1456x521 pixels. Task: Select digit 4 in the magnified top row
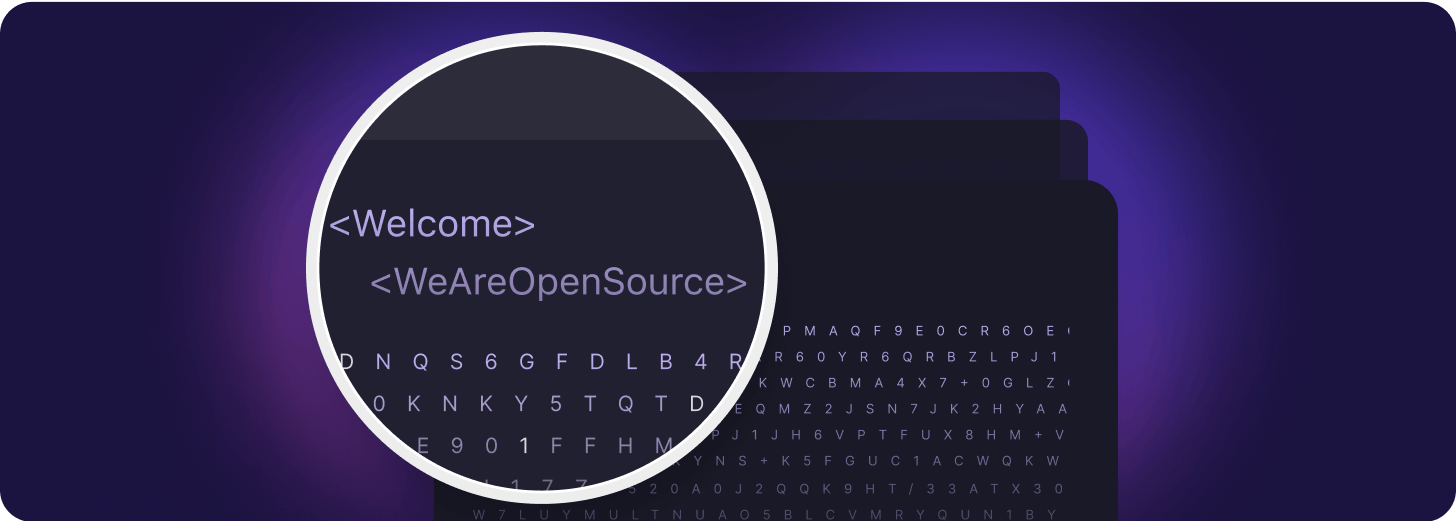pyautogui.click(x=701, y=362)
